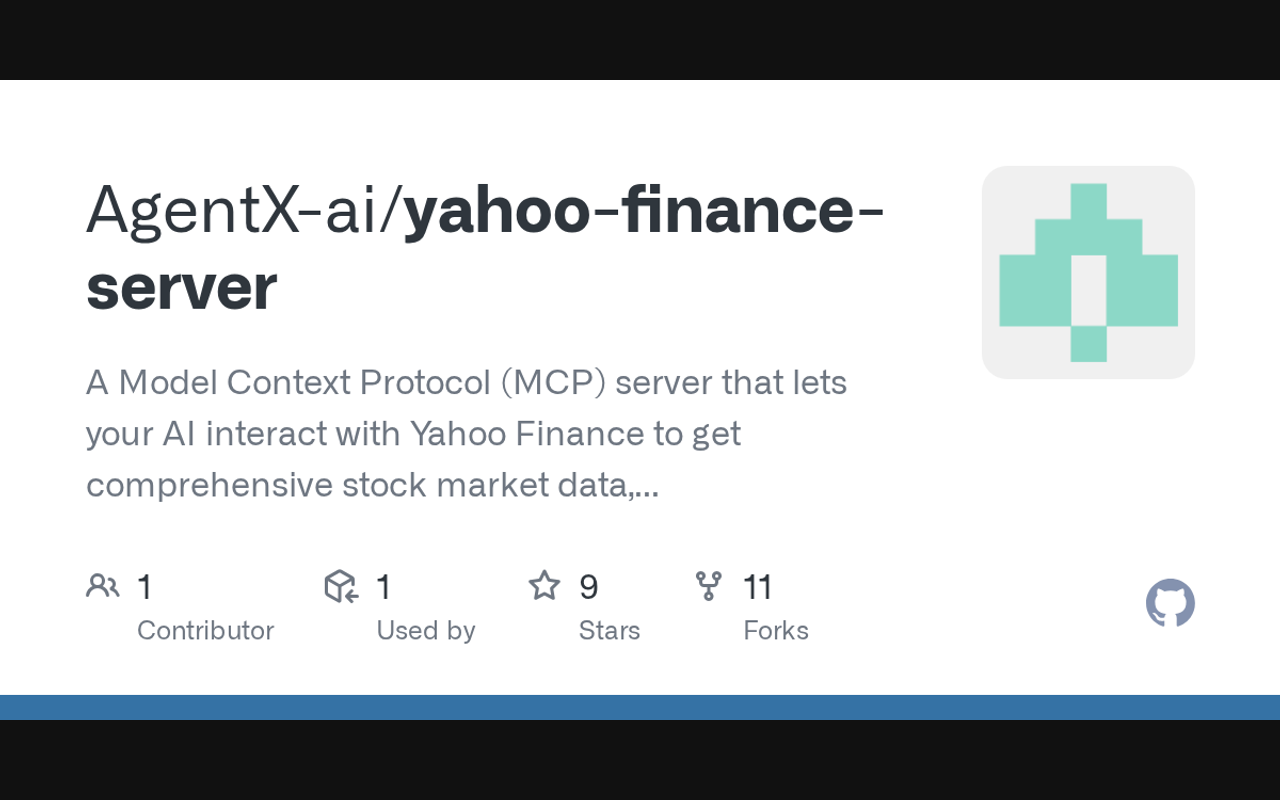
Task: Click the bold 'yahoo-finance-' title text
Action: tap(644, 212)
